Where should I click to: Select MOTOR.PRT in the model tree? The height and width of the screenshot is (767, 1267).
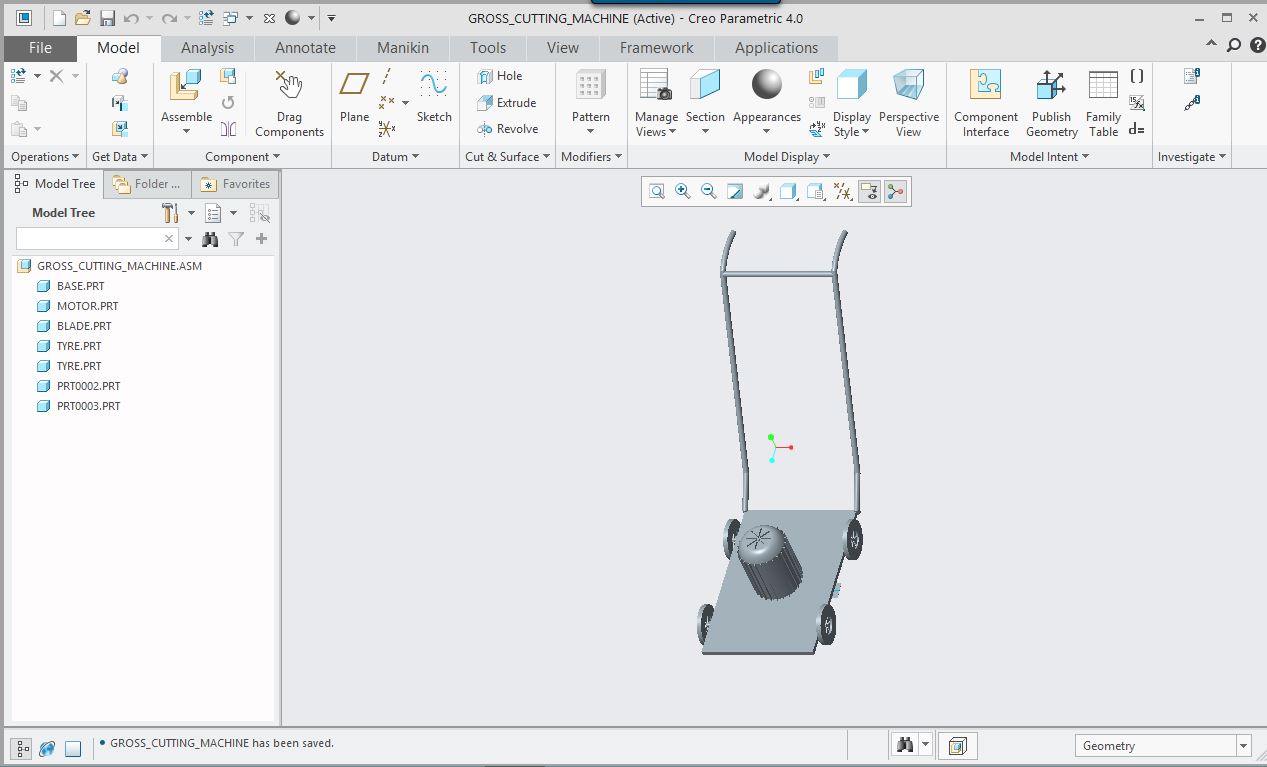[77, 306]
